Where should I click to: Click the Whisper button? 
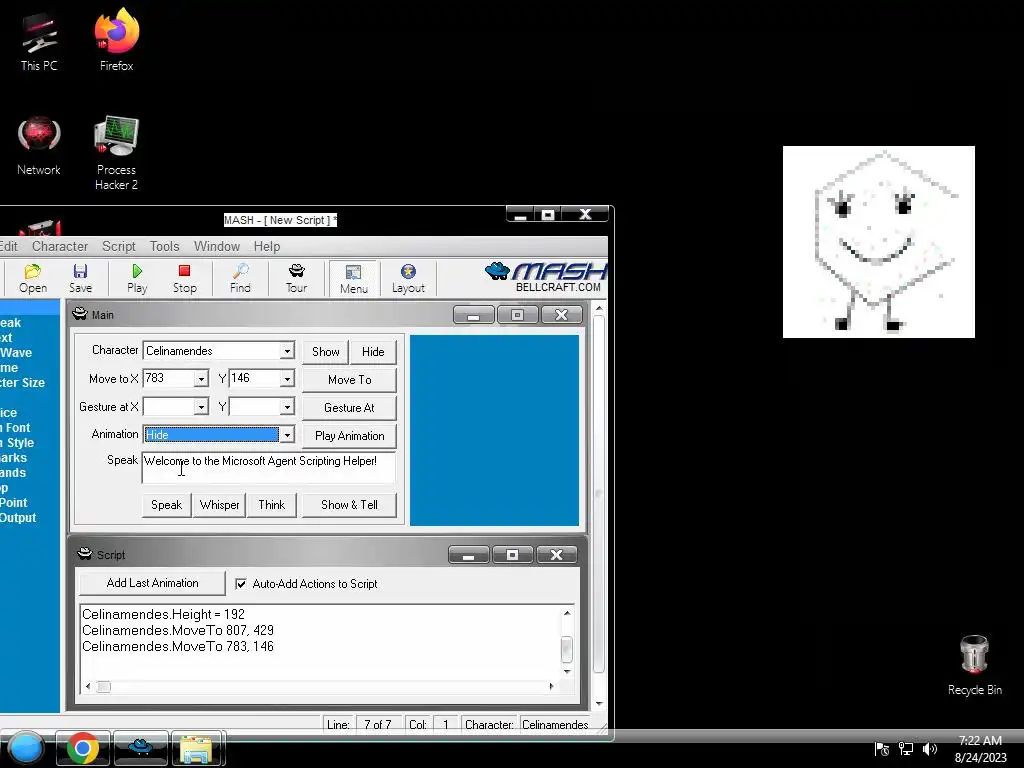[219, 505]
